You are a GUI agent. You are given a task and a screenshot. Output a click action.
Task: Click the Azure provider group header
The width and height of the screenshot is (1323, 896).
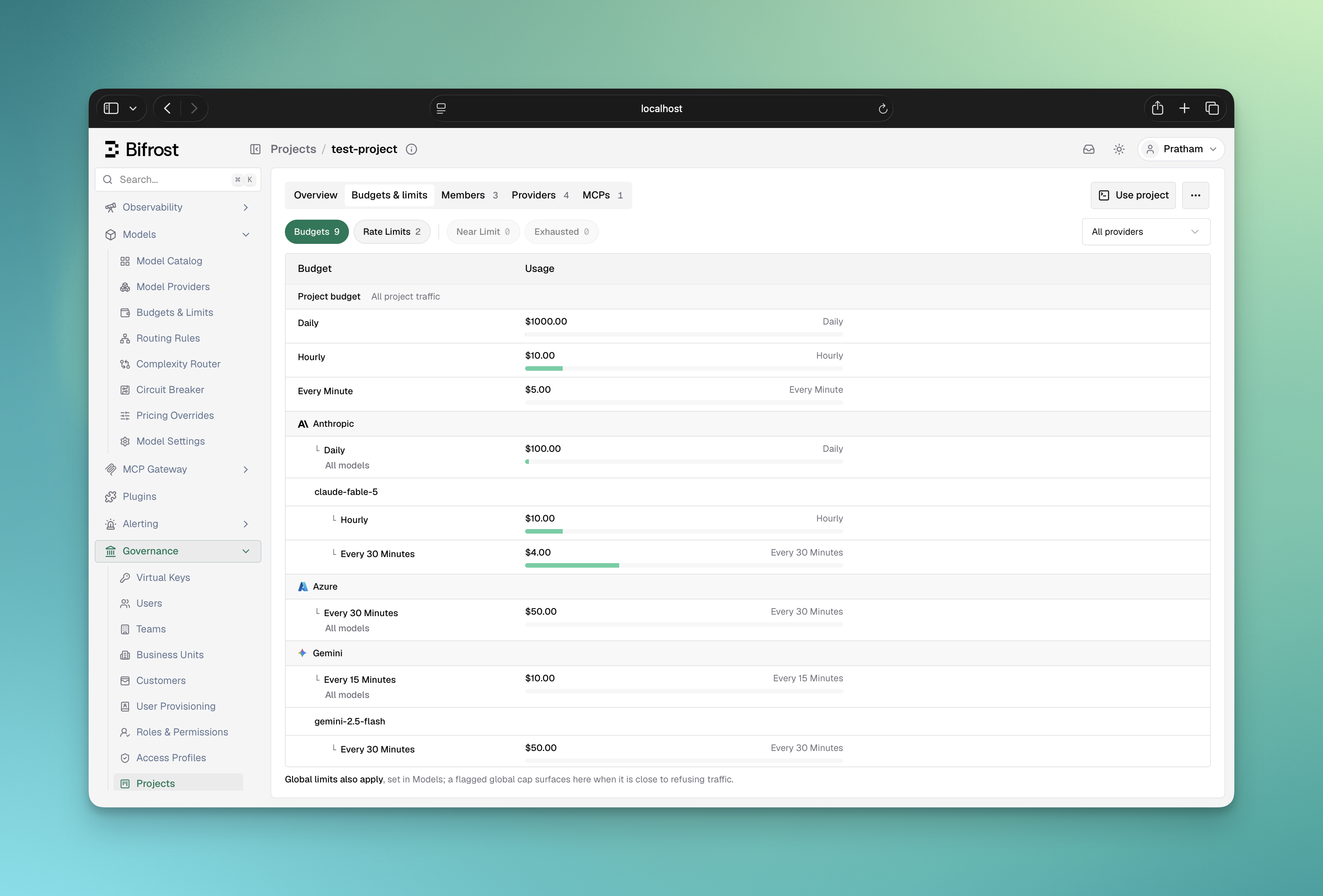coord(748,587)
